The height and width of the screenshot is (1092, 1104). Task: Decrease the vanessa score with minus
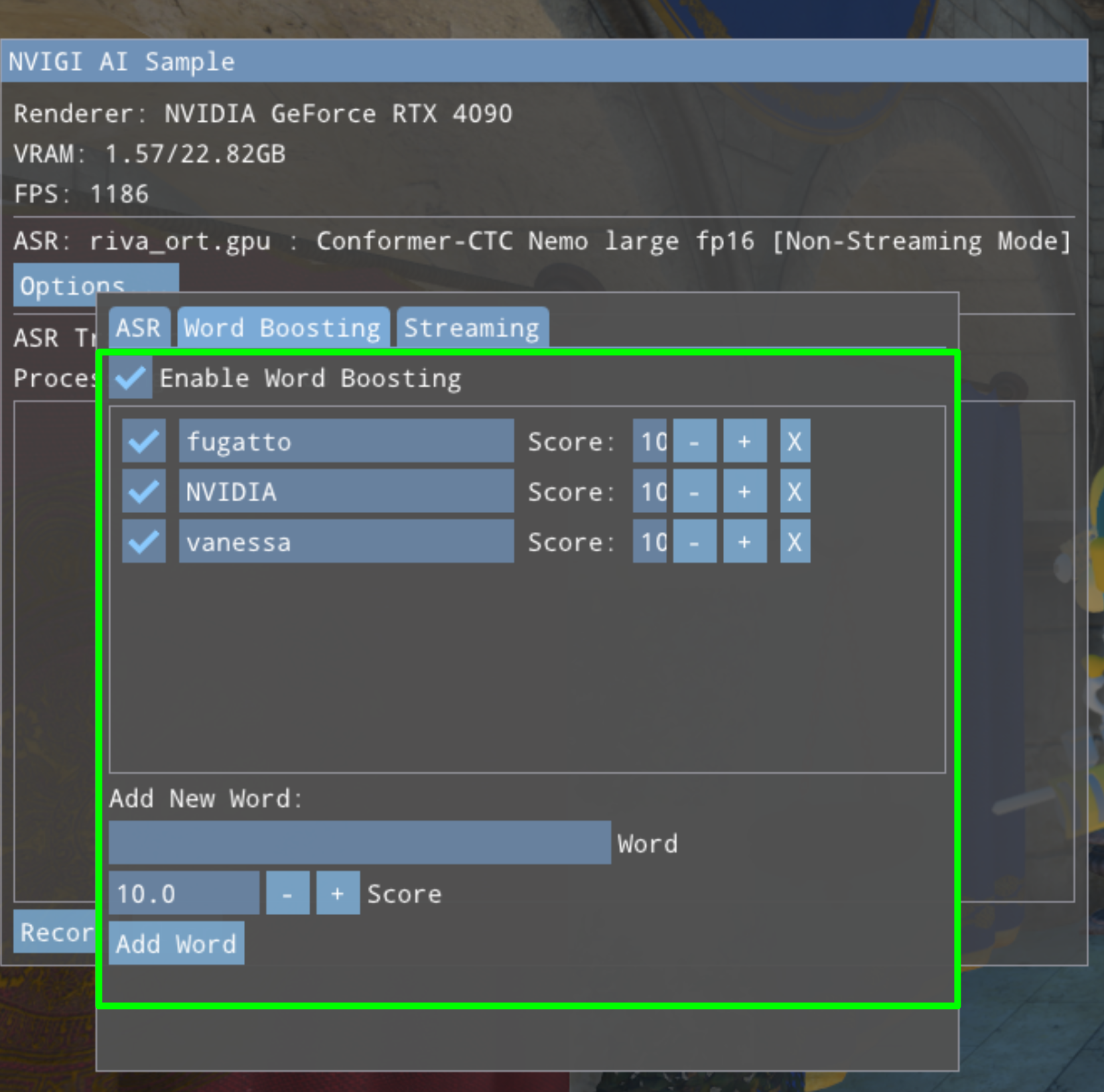click(x=695, y=541)
